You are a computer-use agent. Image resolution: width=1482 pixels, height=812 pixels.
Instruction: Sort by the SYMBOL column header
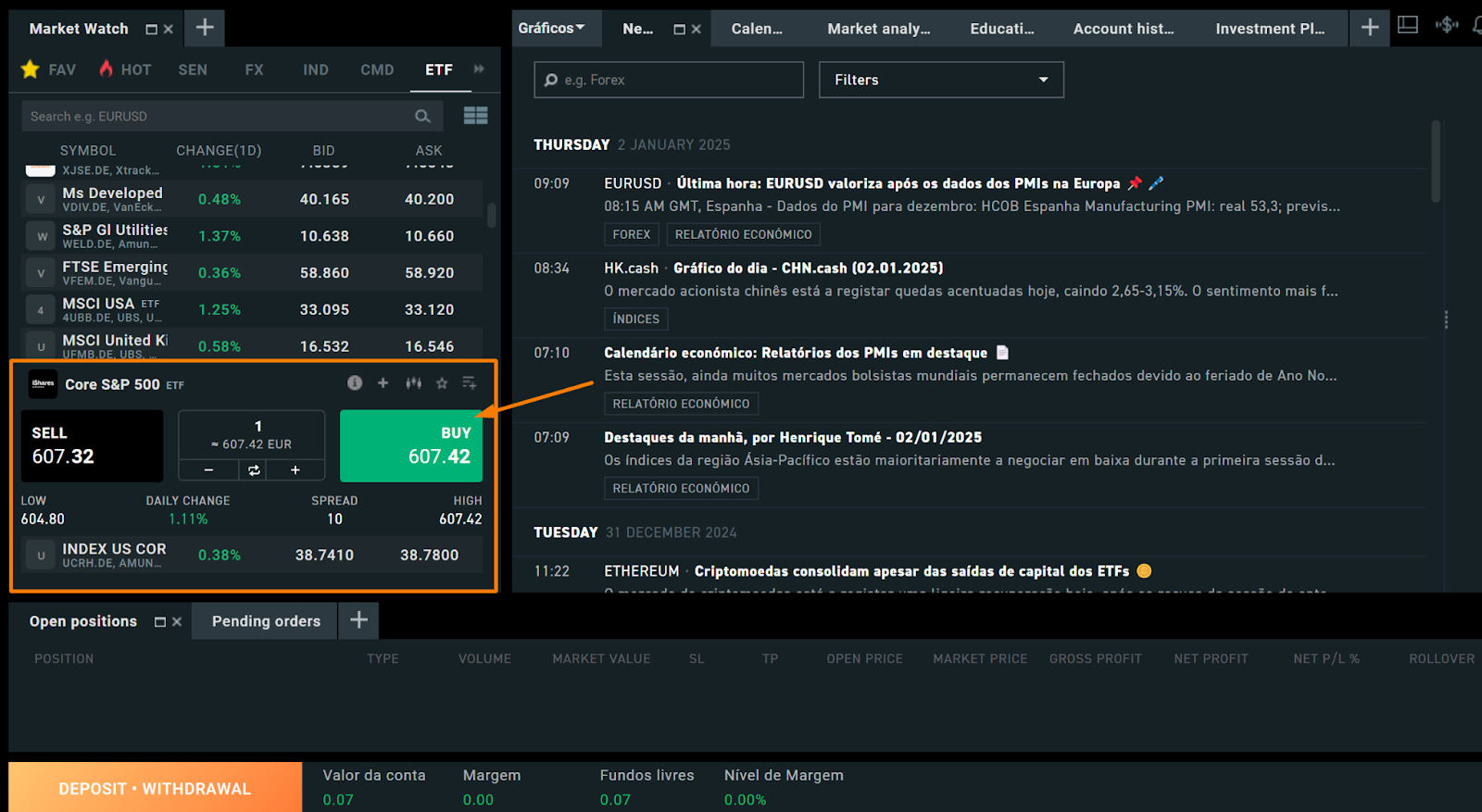tap(88, 150)
